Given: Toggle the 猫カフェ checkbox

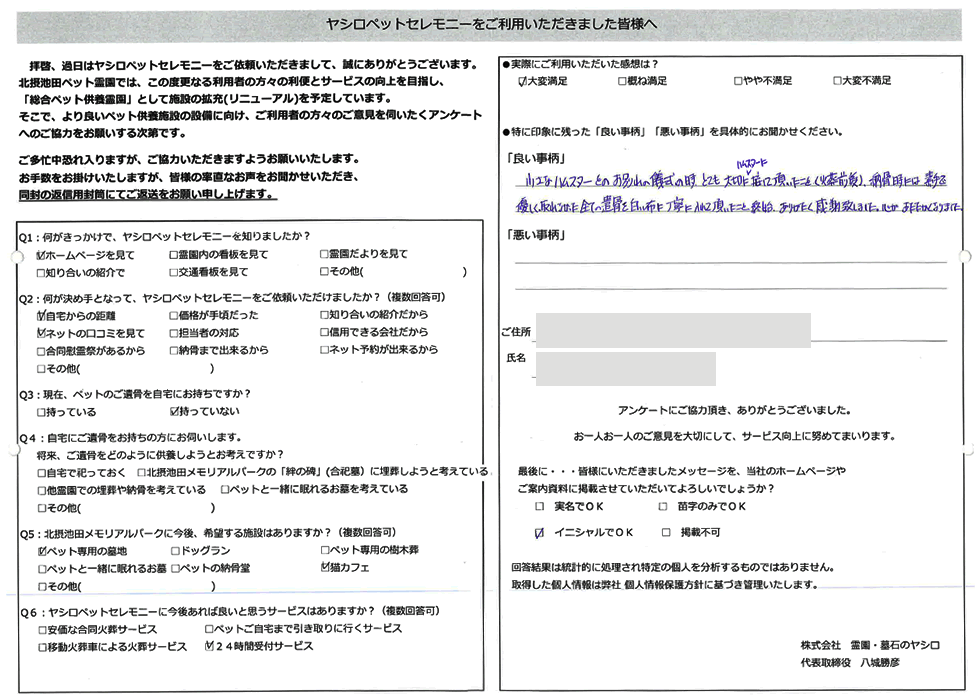Looking at the screenshot, I should tap(324, 568).
